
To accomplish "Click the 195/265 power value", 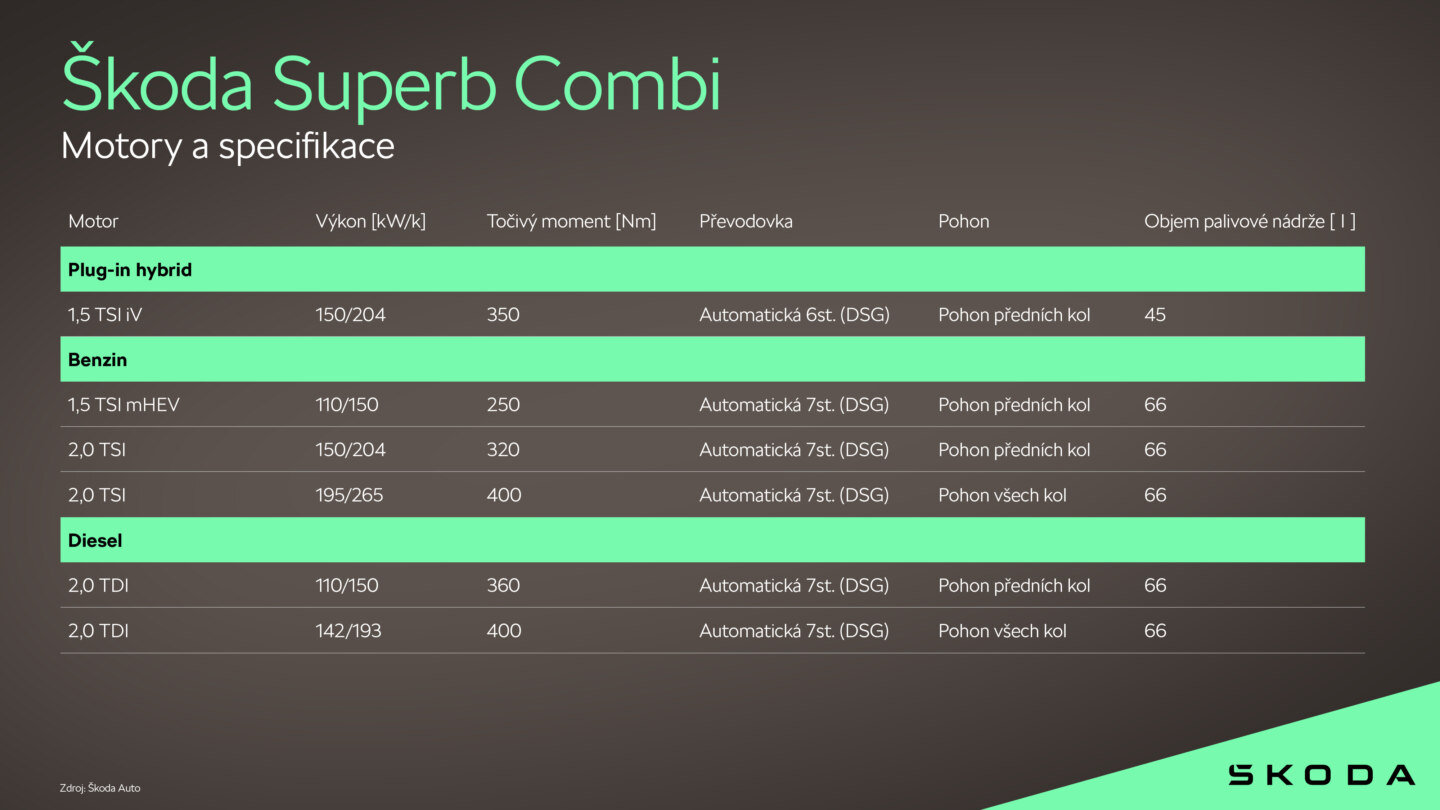I will point(349,495).
